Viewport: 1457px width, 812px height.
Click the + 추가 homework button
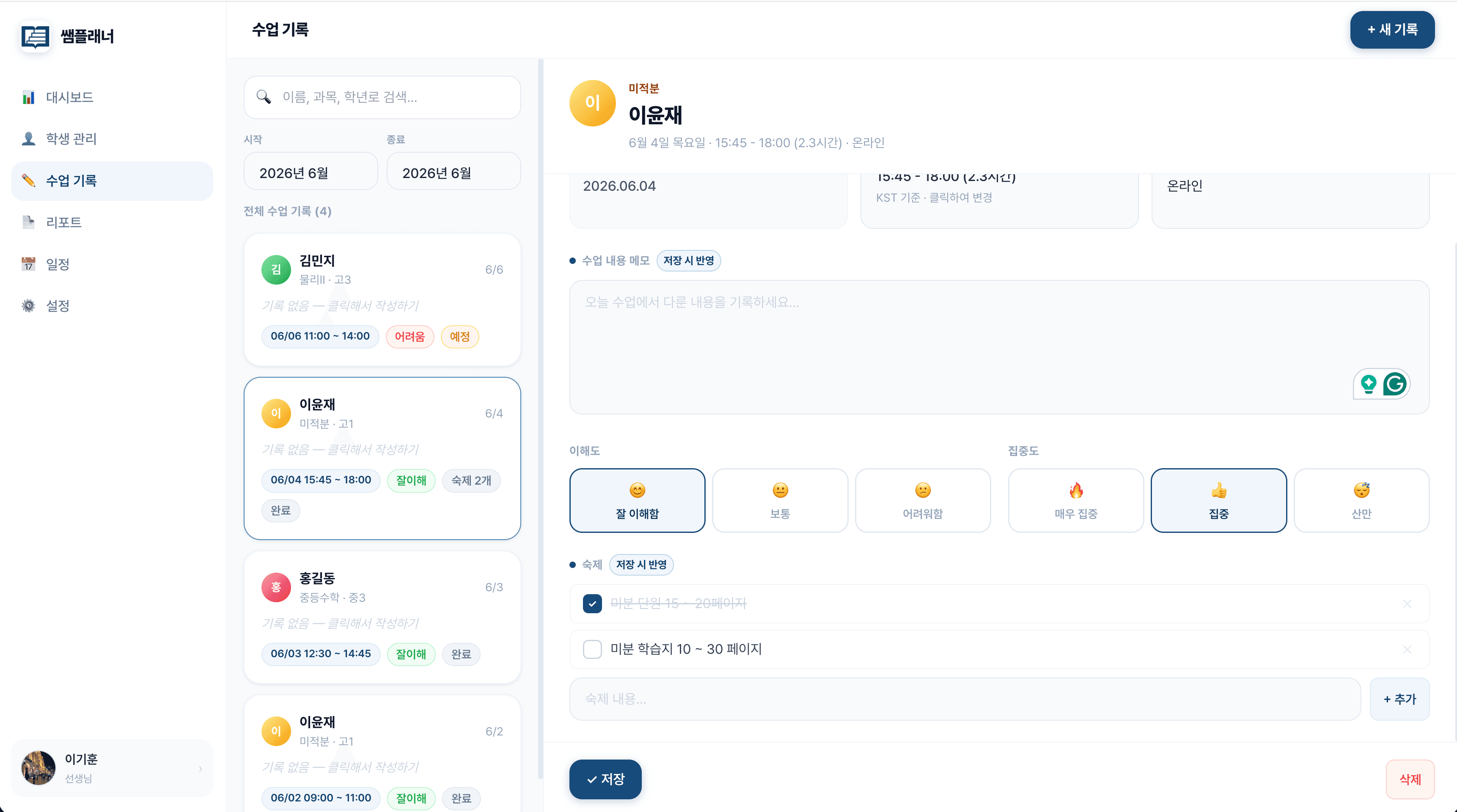[x=1399, y=699]
